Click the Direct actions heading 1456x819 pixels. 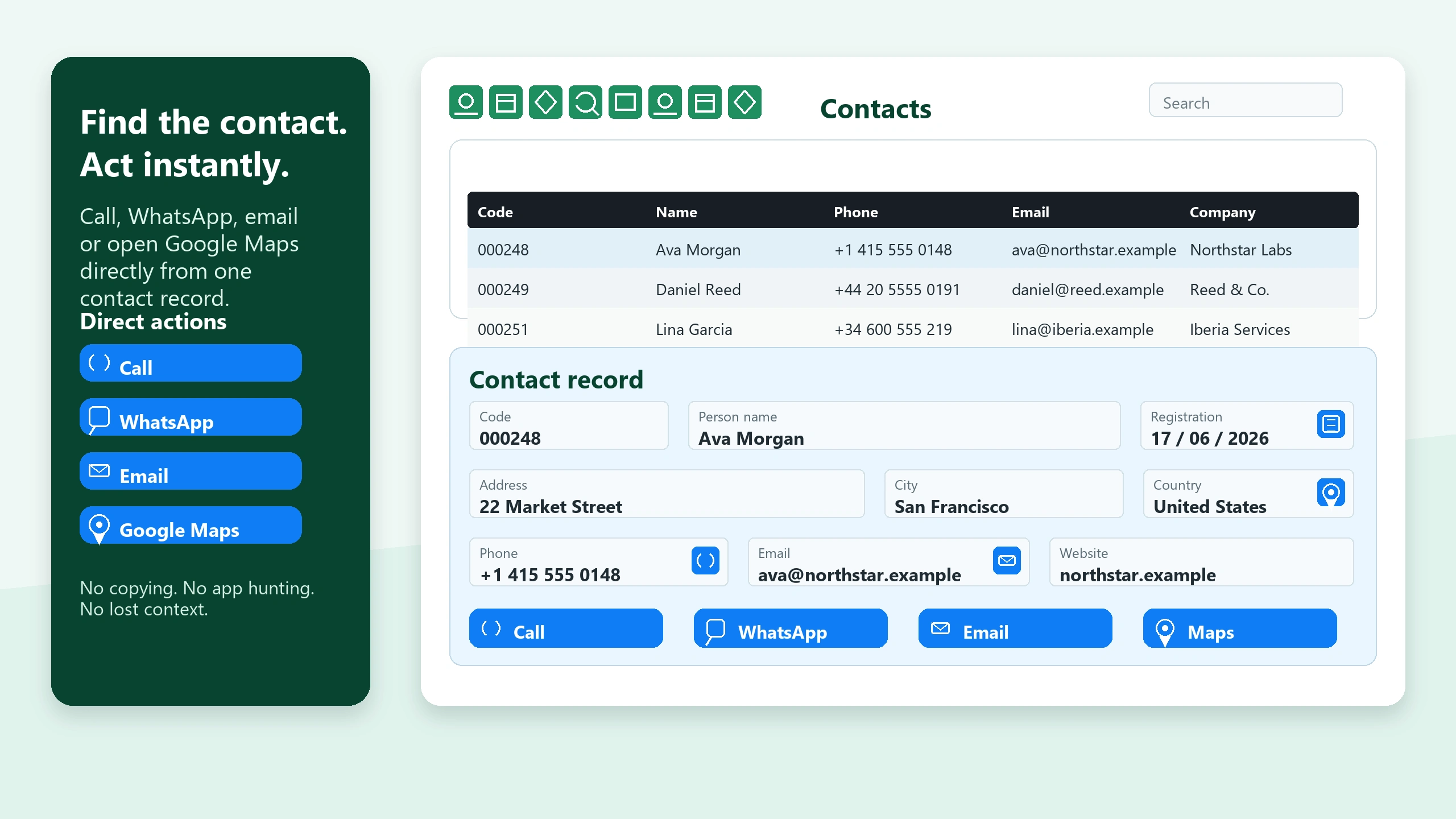point(153,322)
